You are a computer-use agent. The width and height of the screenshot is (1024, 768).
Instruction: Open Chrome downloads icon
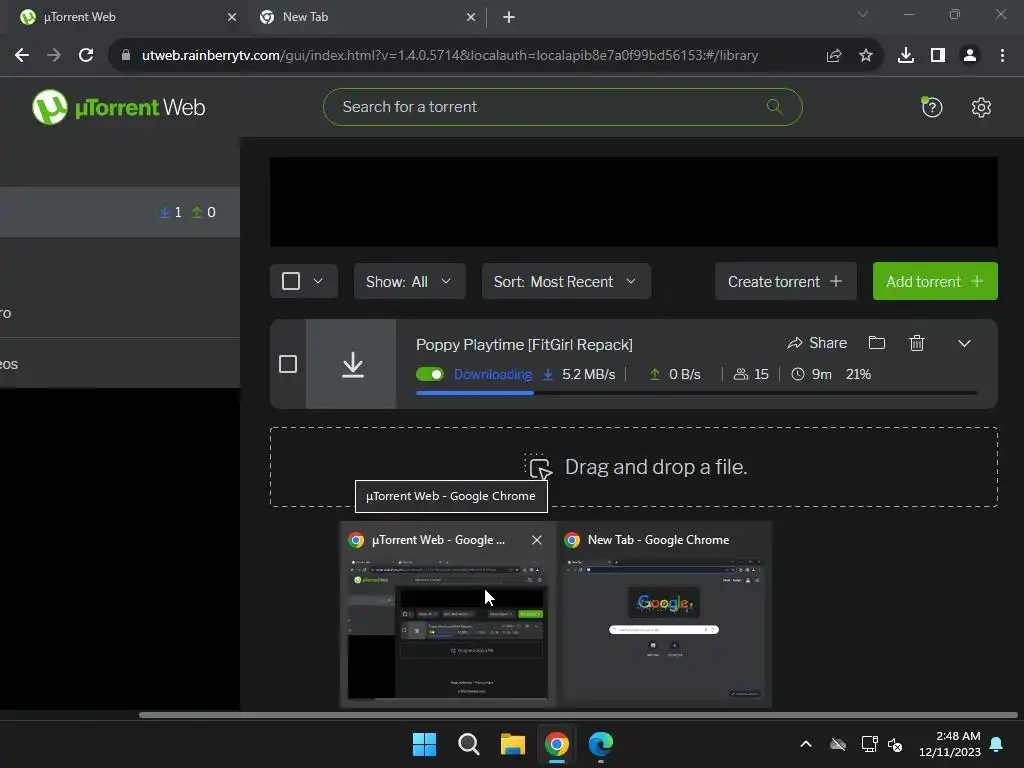click(906, 56)
